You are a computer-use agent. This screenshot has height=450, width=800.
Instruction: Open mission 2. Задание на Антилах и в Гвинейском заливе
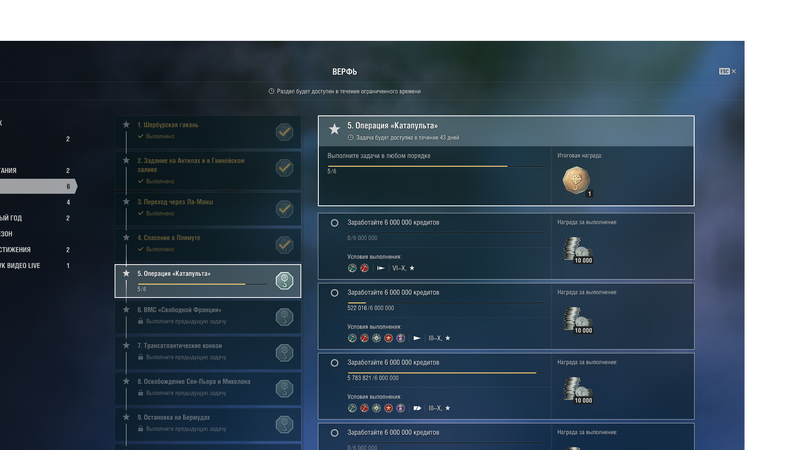tap(208, 170)
